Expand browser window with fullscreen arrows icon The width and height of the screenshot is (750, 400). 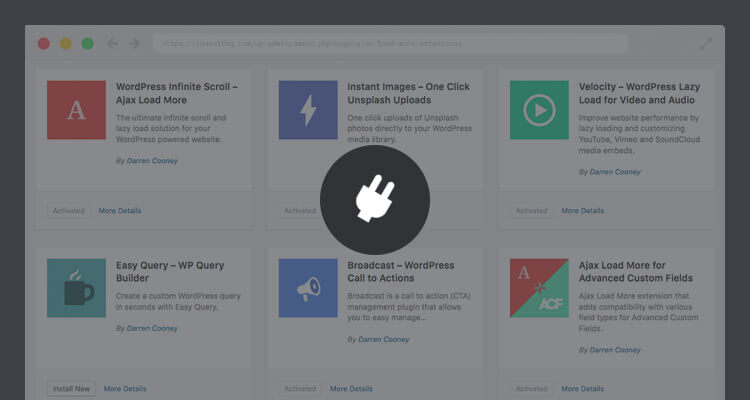point(706,44)
